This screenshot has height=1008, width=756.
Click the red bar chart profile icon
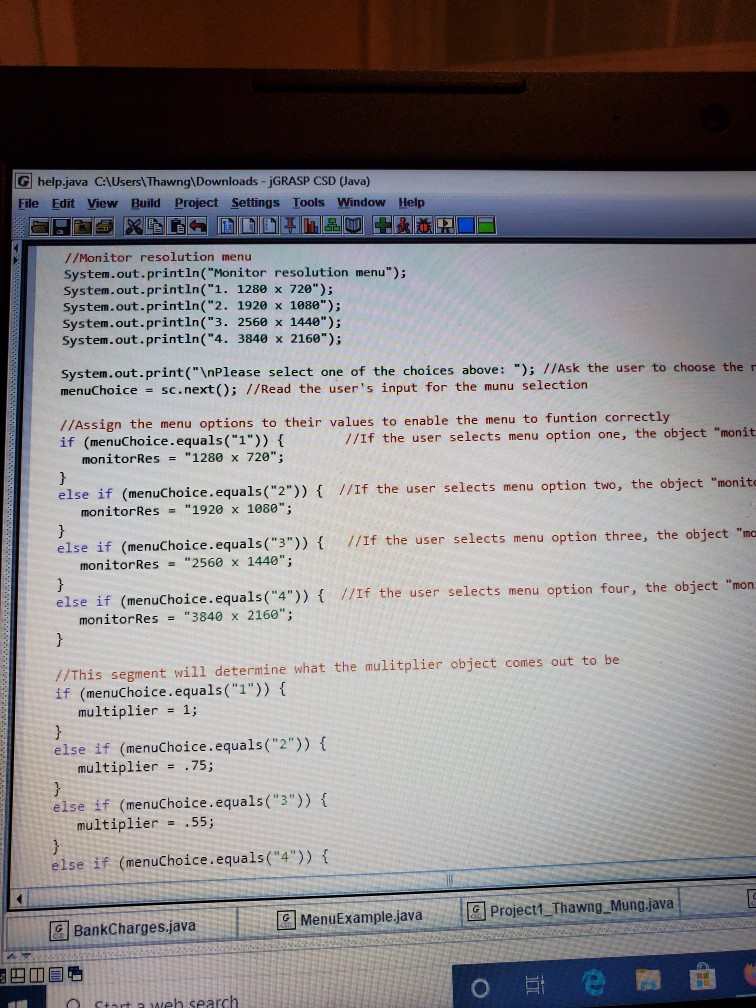(x=311, y=226)
